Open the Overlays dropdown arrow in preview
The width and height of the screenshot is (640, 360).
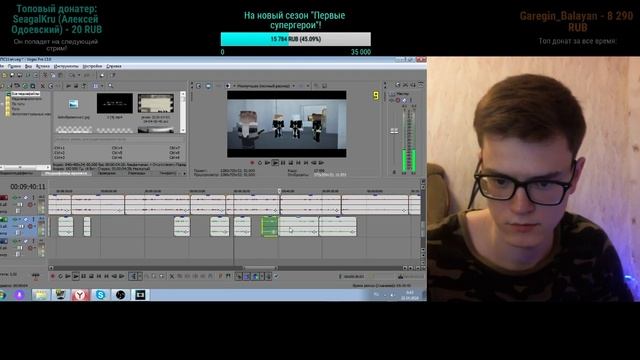click(308, 86)
